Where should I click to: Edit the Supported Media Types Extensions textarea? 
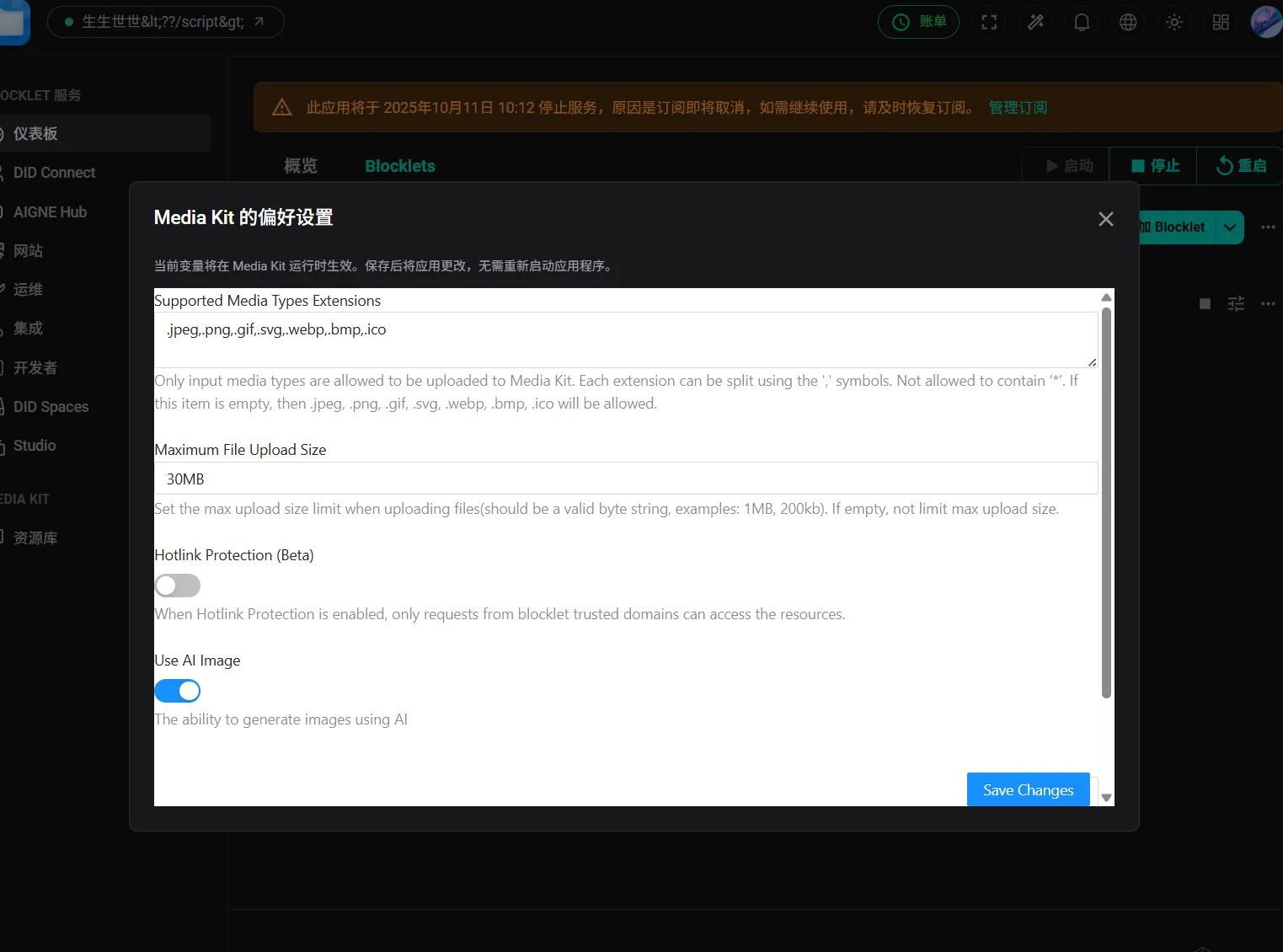pyautogui.click(x=626, y=340)
